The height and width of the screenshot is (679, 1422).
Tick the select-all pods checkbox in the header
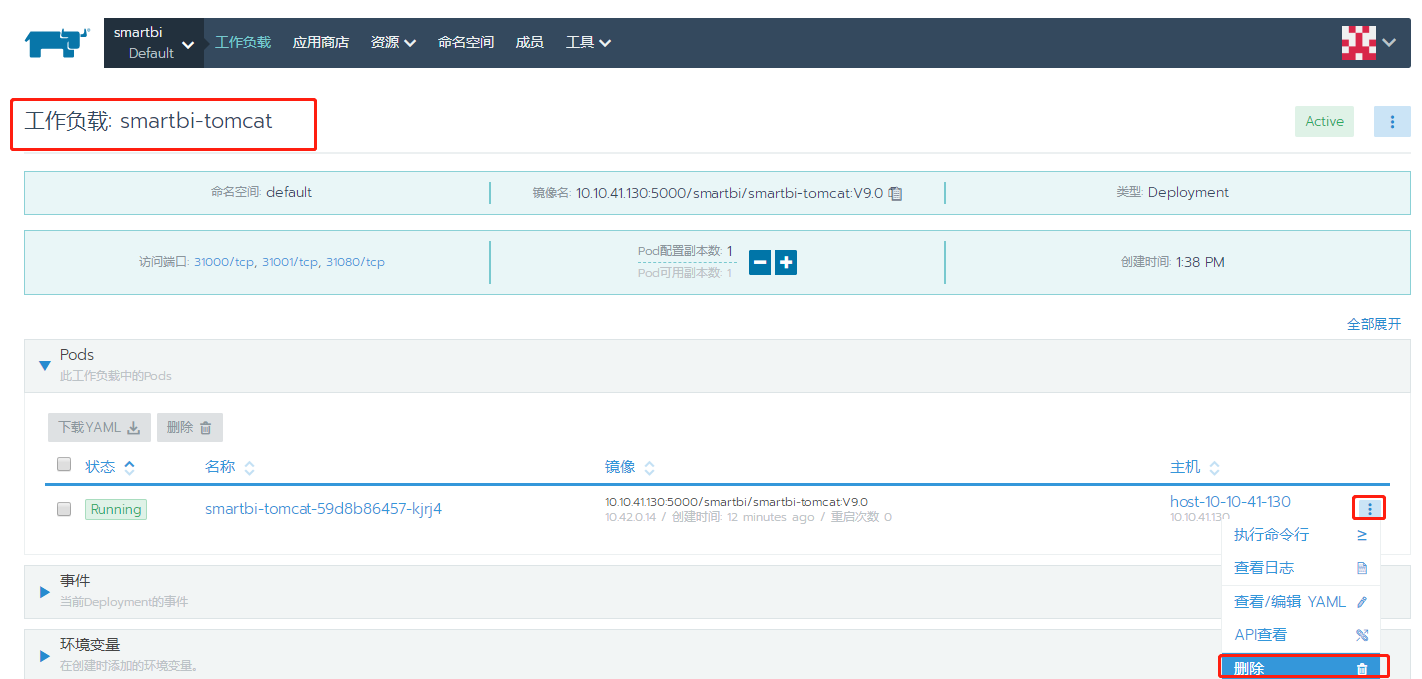pos(64,464)
